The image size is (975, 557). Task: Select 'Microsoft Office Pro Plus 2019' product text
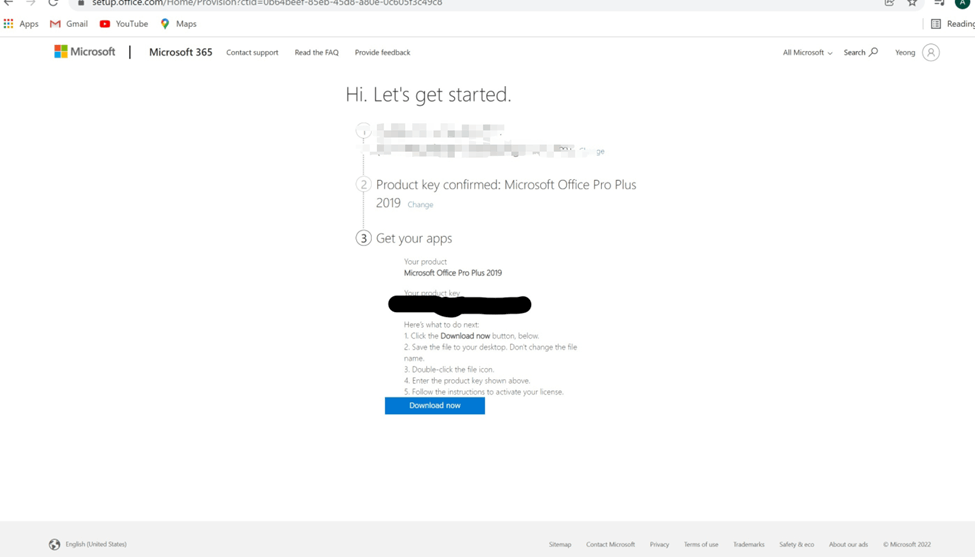click(453, 273)
